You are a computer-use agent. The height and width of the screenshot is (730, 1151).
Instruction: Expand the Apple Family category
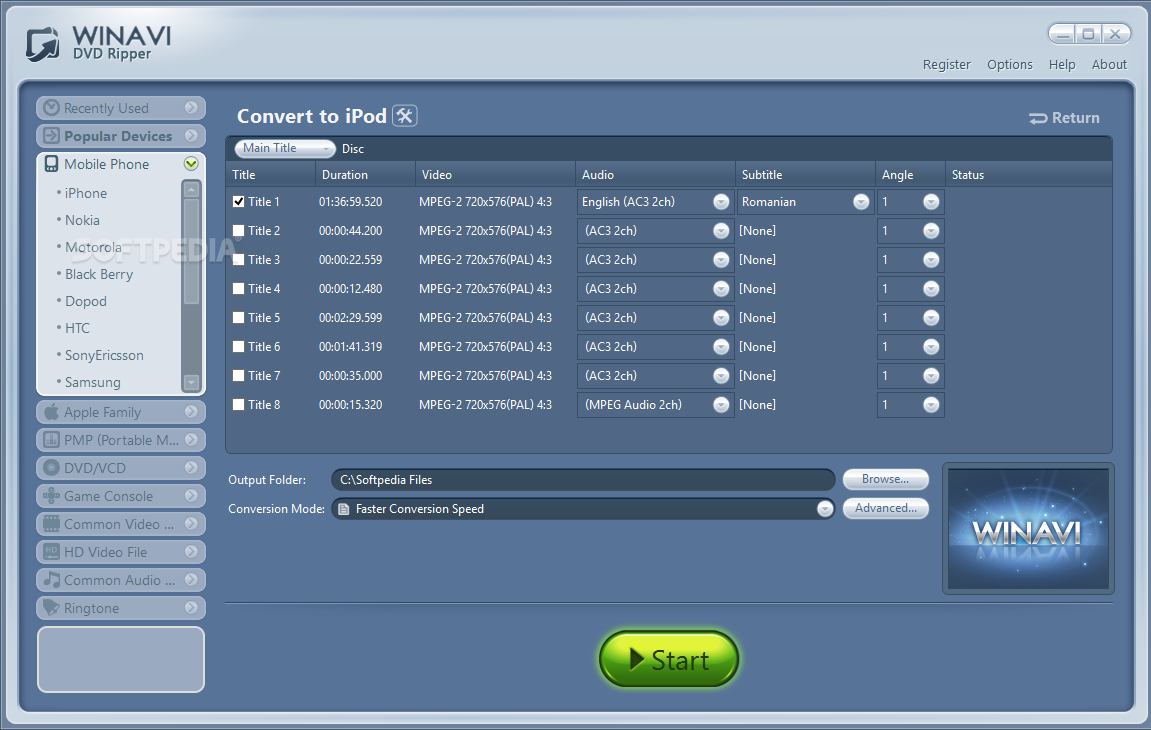point(191,412)
